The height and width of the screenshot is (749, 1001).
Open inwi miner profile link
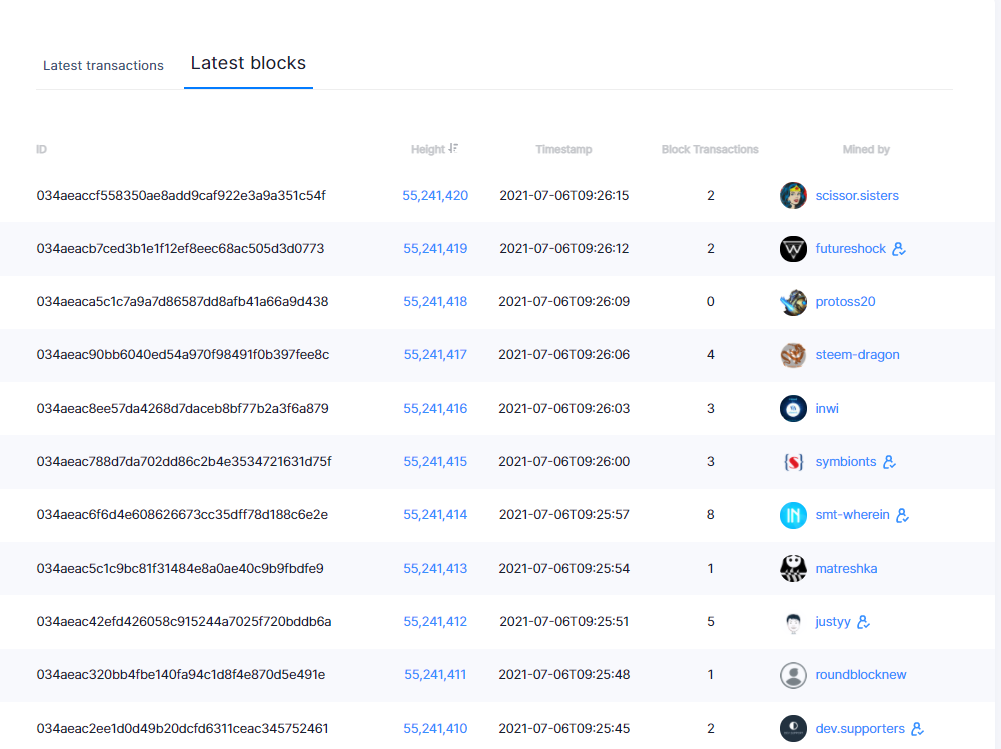click(827, 408)
